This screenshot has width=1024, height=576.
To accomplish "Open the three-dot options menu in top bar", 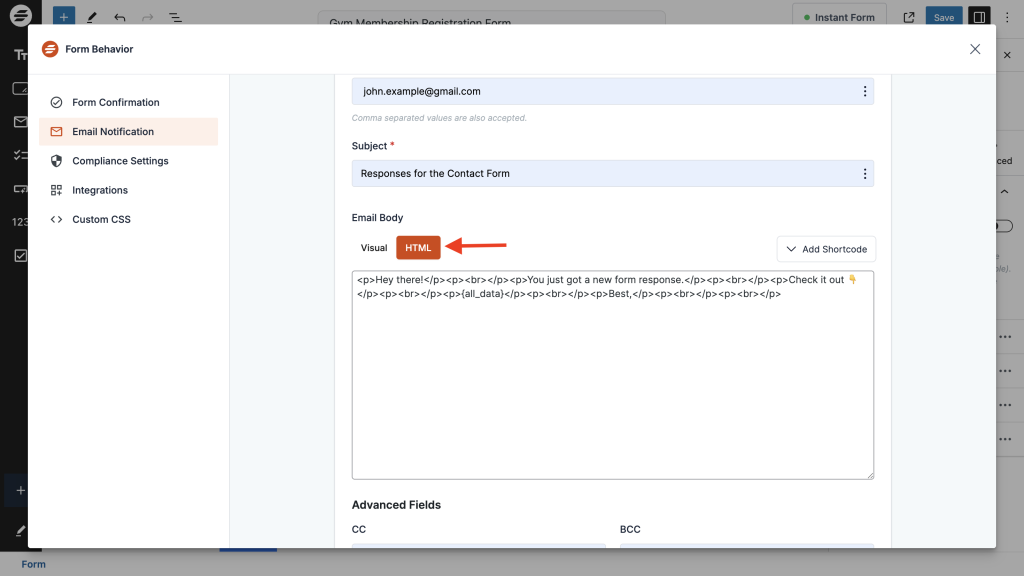I will [1007, 17].
